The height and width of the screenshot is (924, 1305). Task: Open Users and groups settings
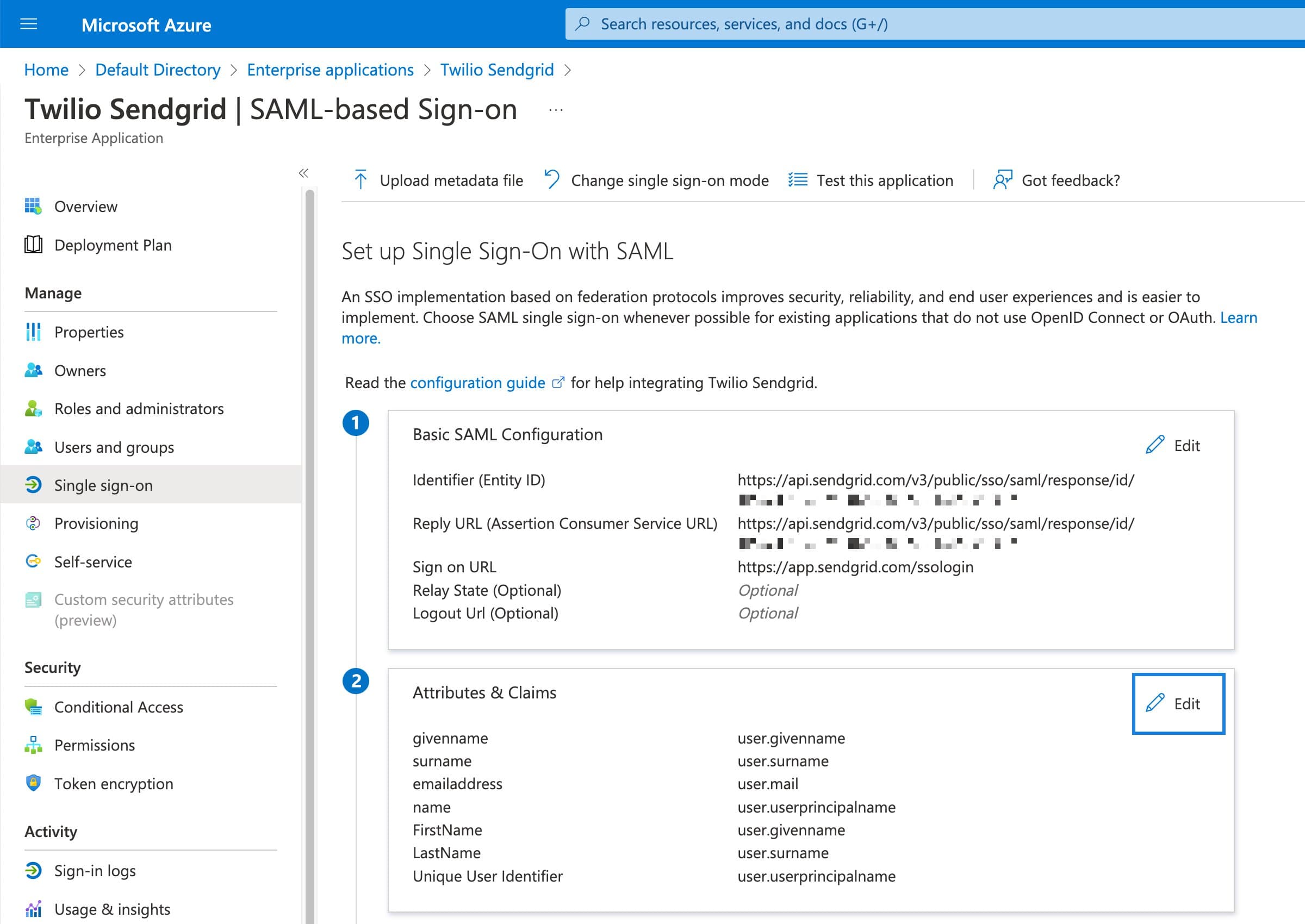point(114,447)
